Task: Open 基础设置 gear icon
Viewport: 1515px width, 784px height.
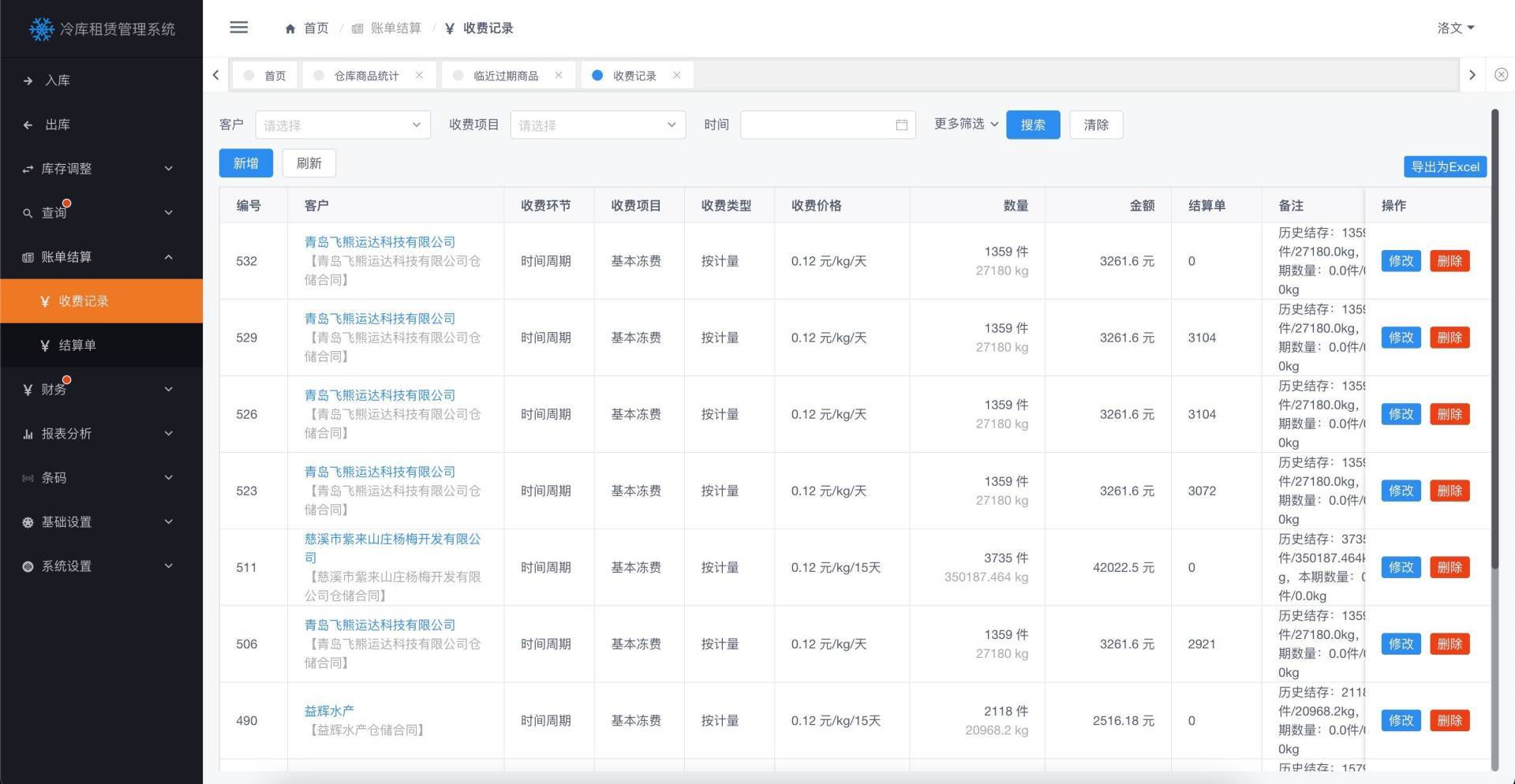Action: coord(26,521)
